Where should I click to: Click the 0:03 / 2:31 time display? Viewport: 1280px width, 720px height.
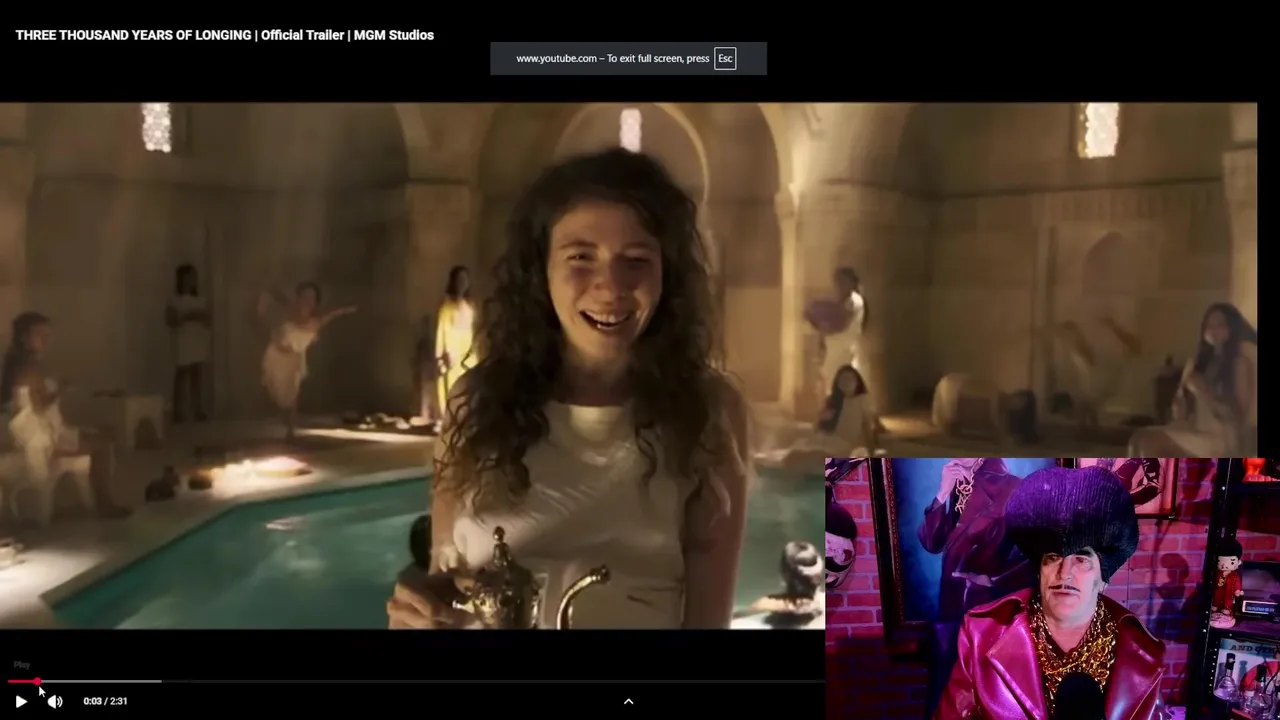105,701
